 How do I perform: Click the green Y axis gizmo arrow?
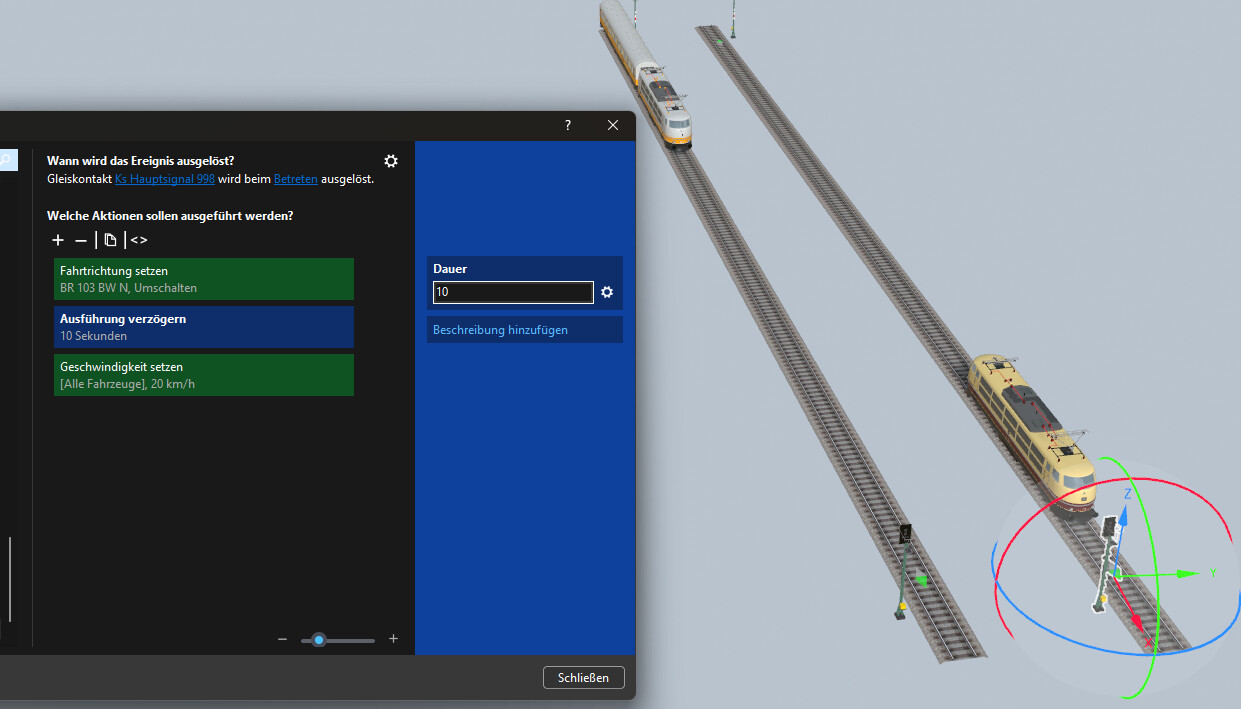click(1188, 573)
